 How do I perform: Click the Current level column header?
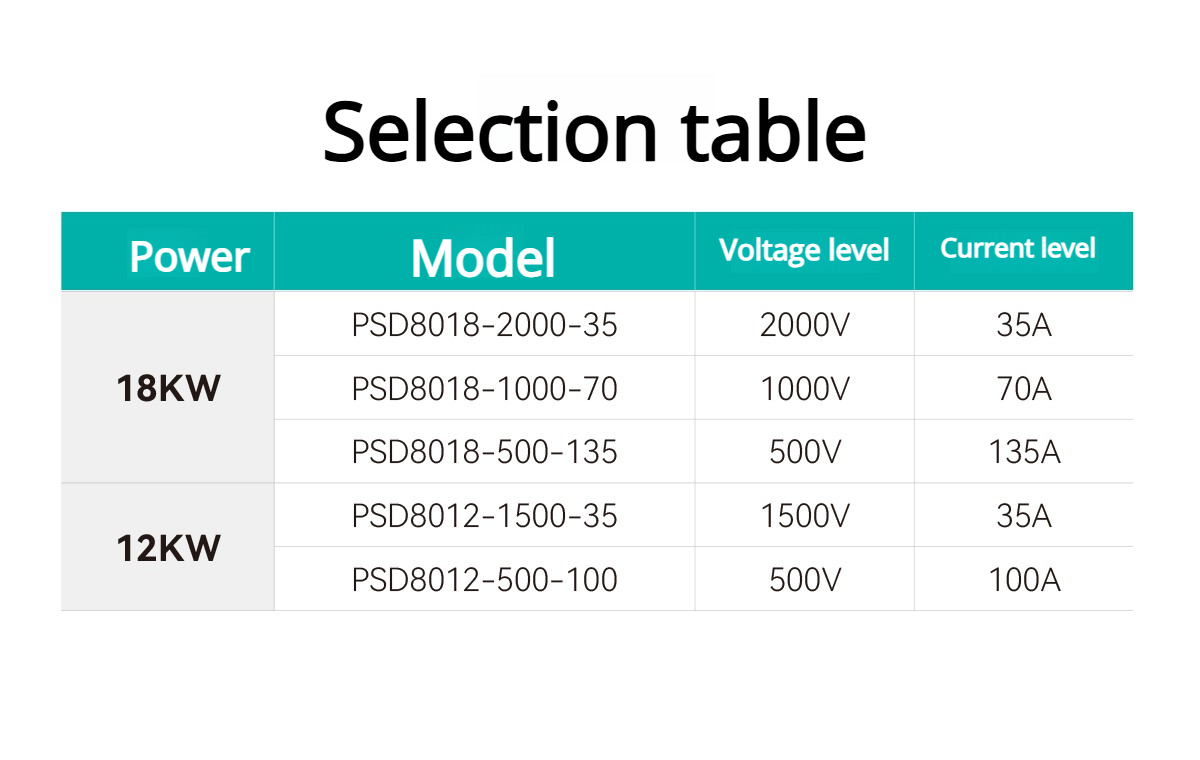click(1018, 248)
